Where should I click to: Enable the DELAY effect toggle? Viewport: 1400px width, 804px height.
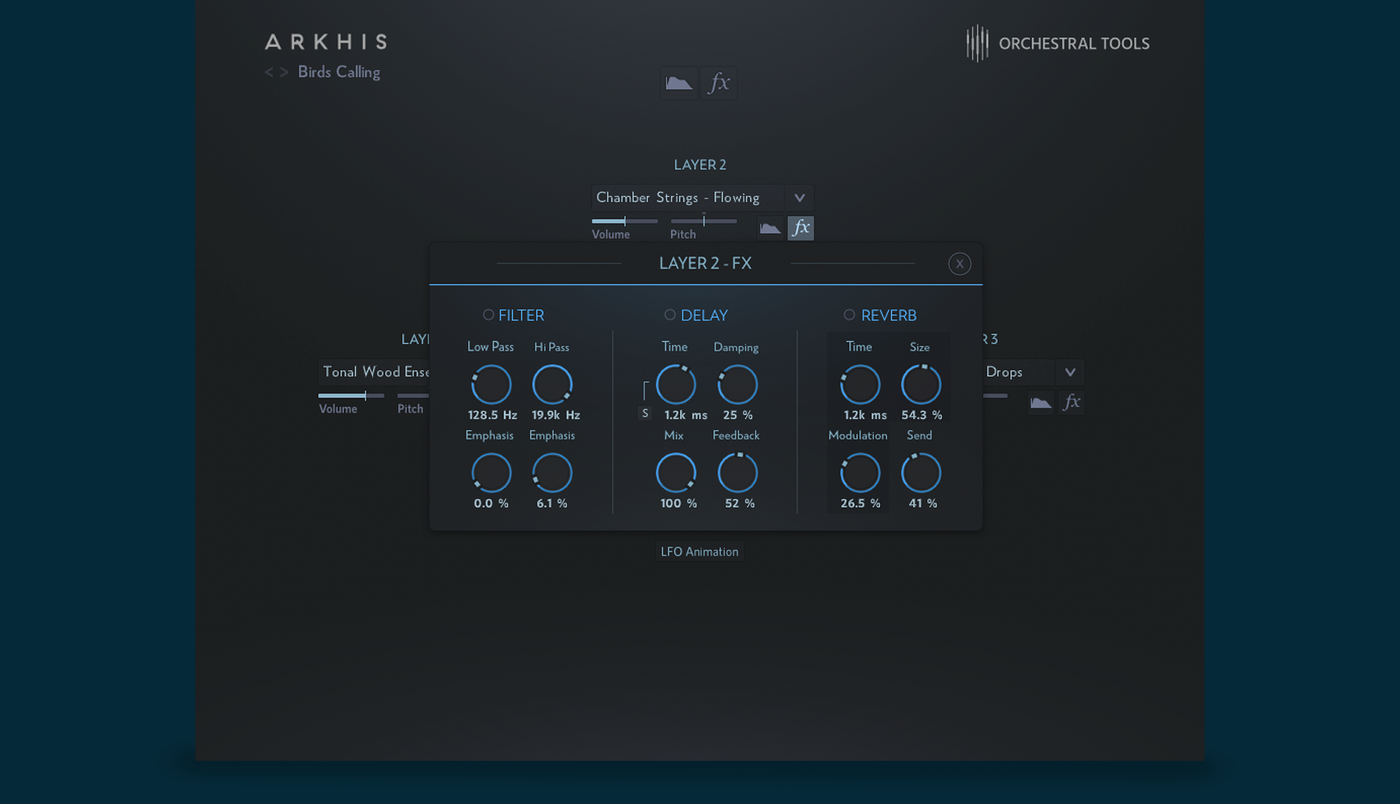coord(670,315)
